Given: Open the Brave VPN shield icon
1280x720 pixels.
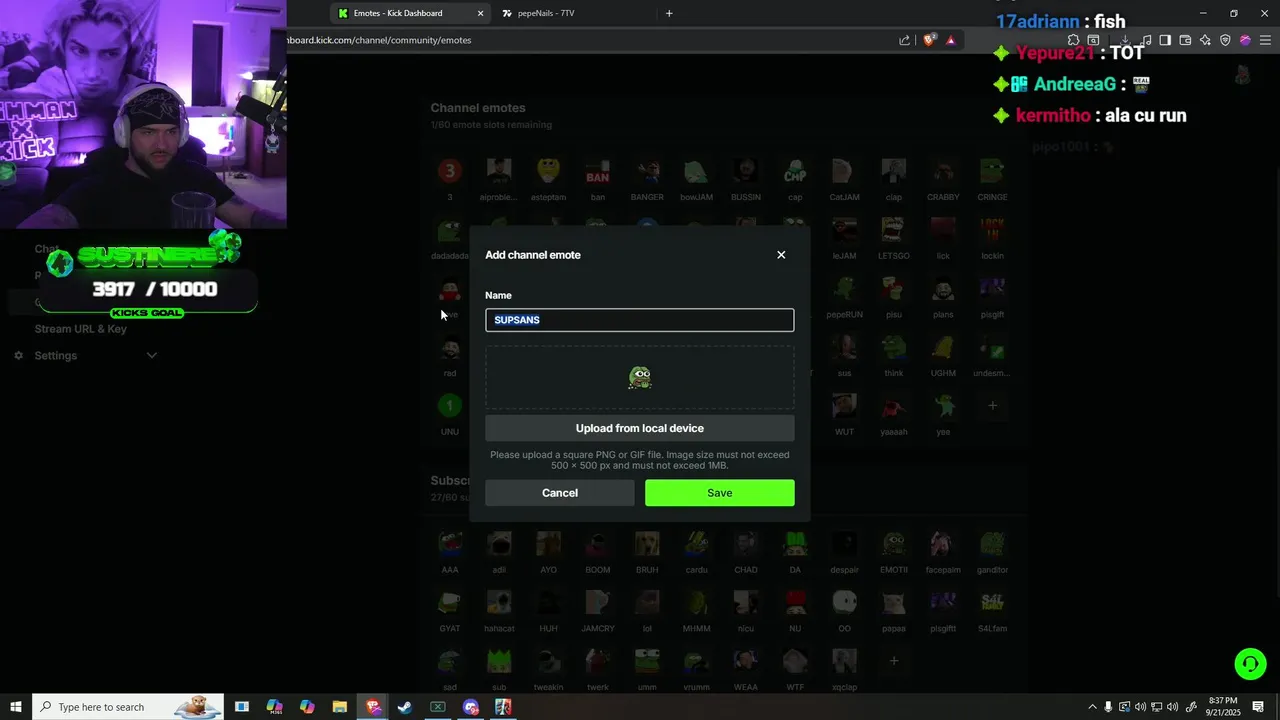Looking at the screenshot, I should click(x=1225, y=40).
